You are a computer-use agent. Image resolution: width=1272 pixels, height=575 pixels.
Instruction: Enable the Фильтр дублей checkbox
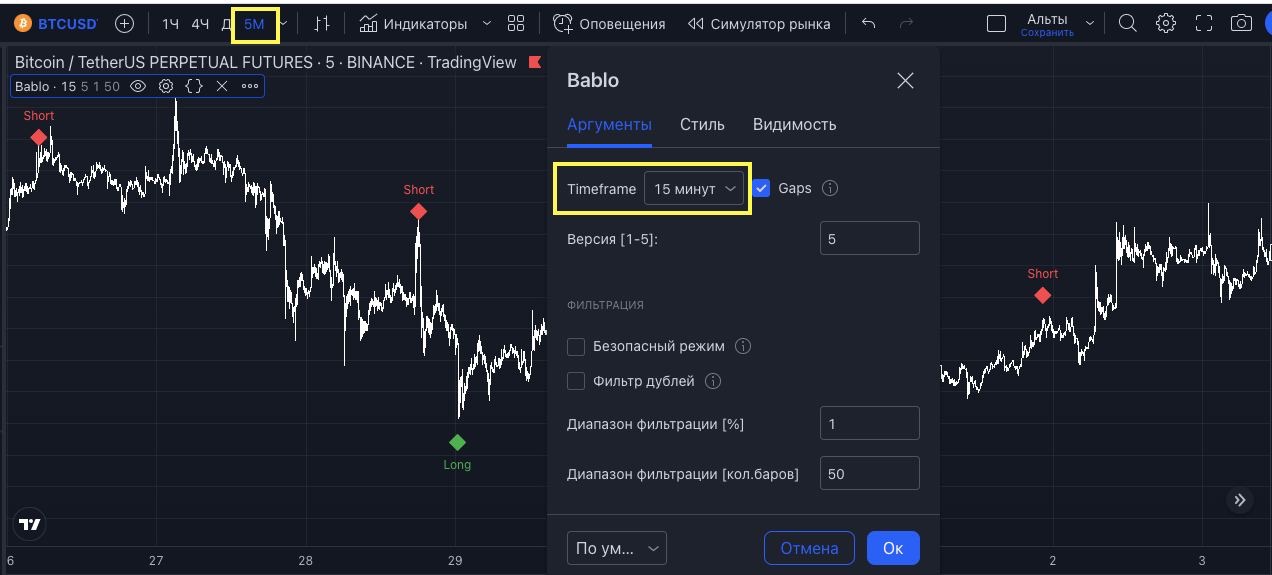576,381
